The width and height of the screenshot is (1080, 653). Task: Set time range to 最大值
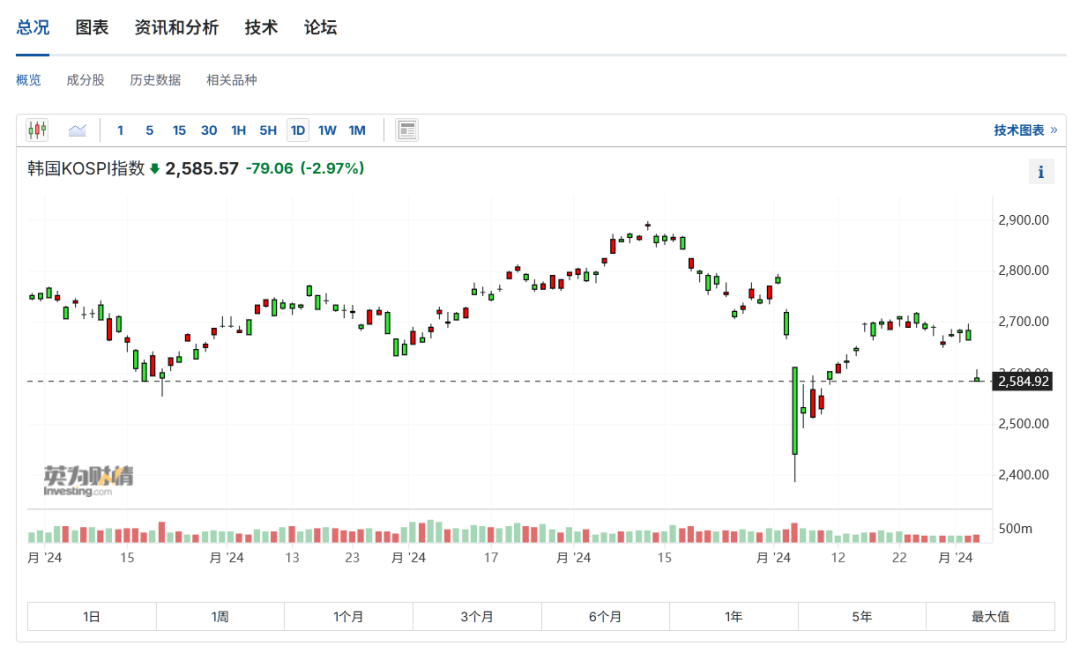coord(990,616)
